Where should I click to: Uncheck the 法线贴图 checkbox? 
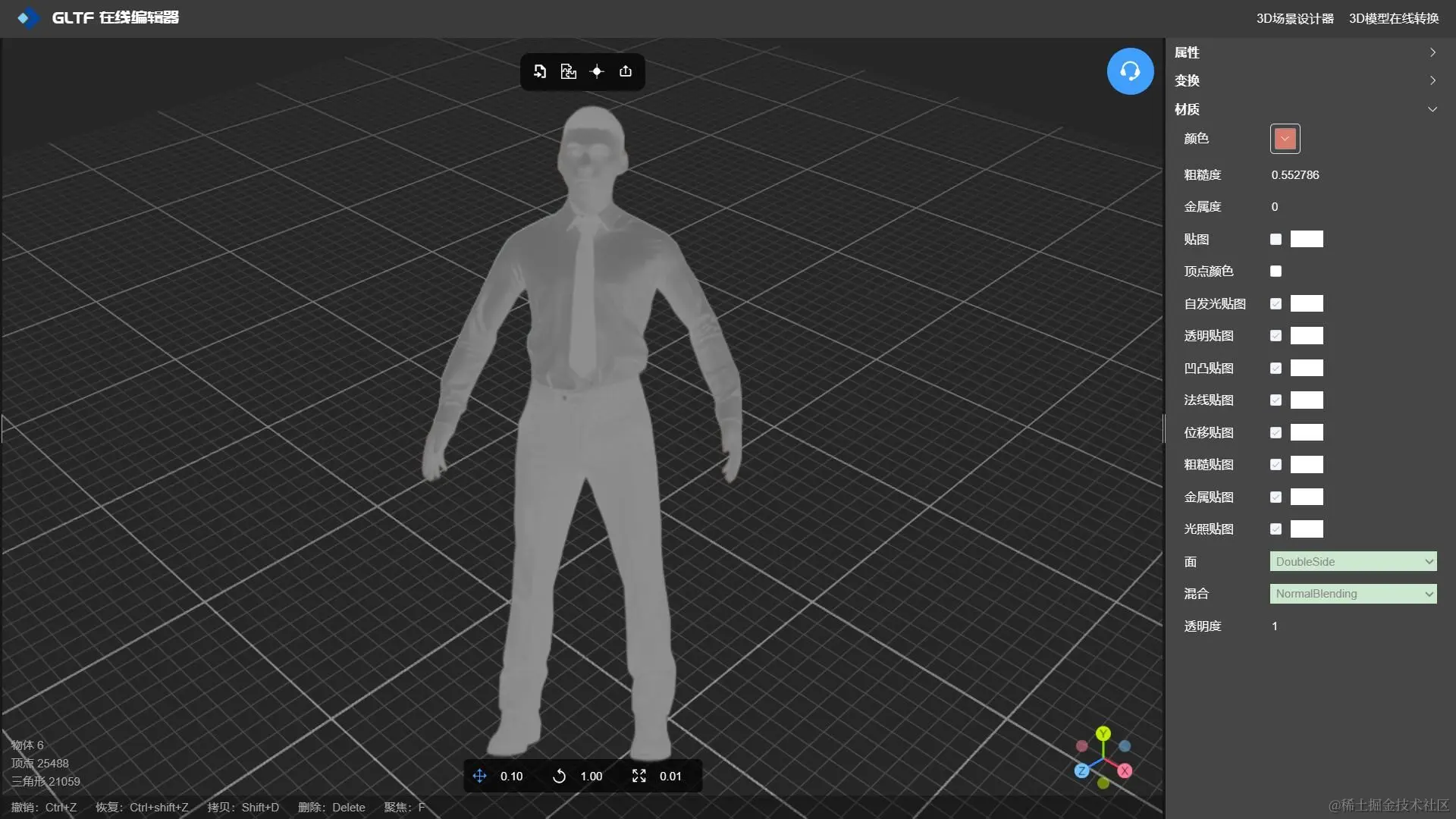[1276, 400]
